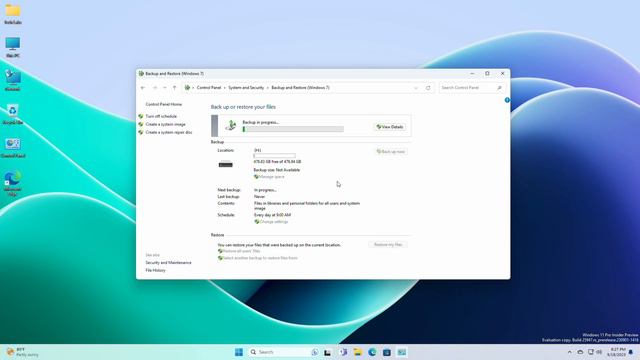The image size is (640, 360).
Task: Click the Change settings link
Action: point(274,222)
